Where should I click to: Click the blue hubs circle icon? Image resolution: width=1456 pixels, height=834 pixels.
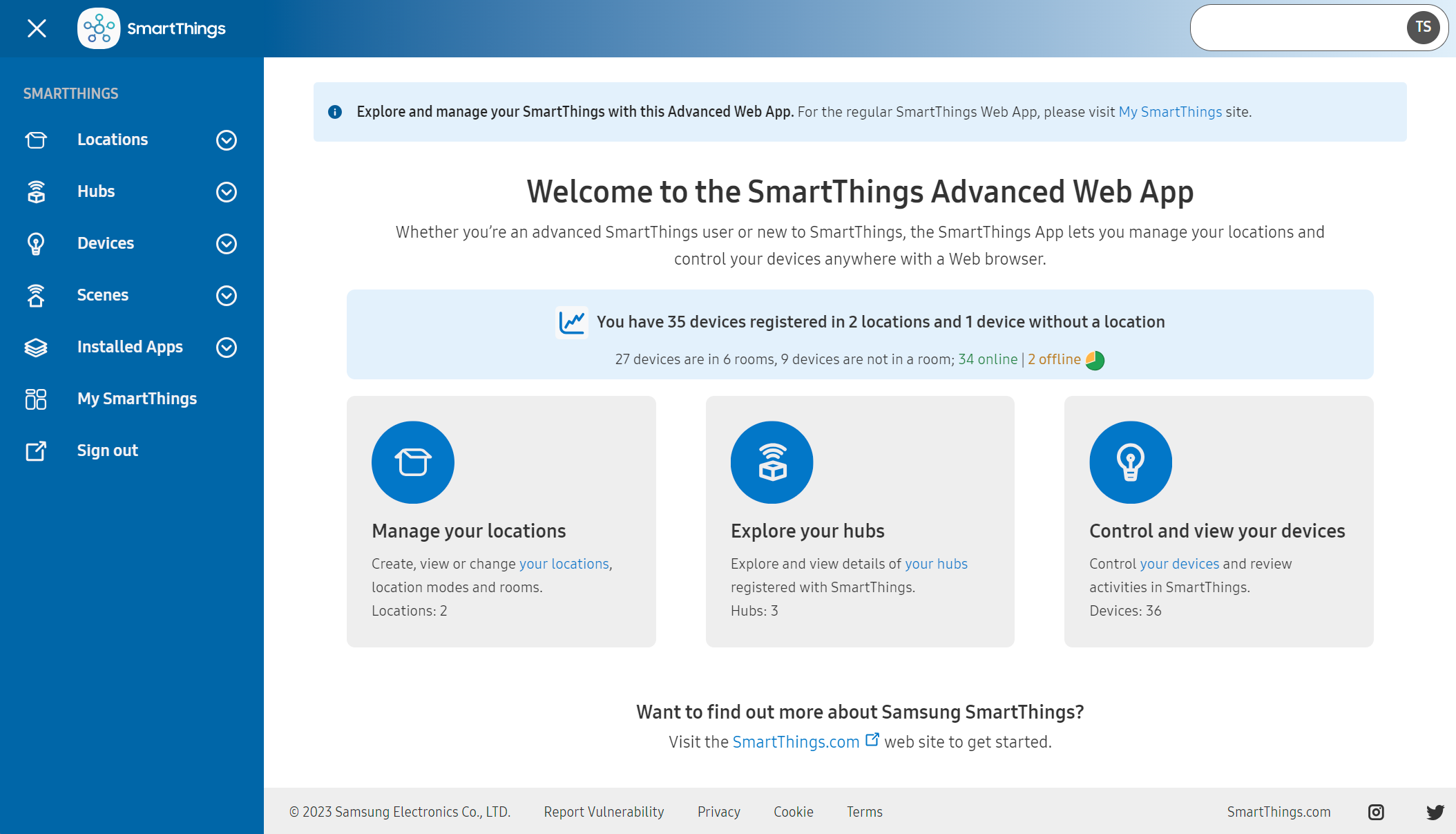tap(772, 462)
